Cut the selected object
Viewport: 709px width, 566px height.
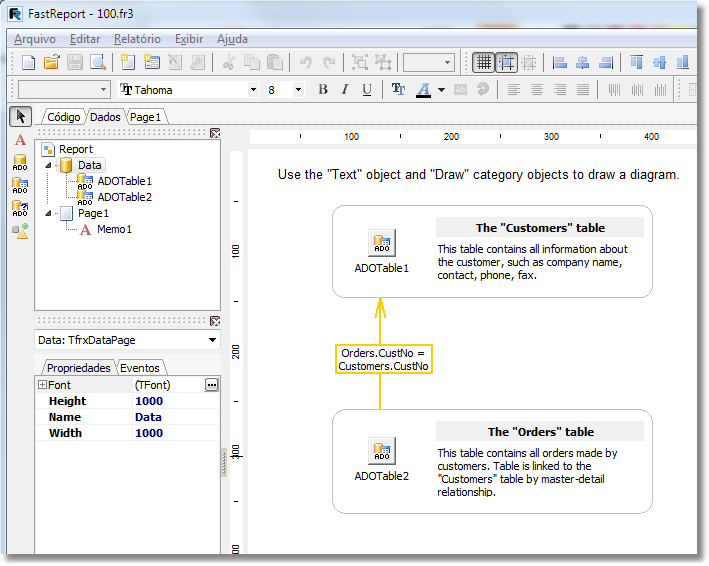pyautogui.click(x=228, y=62)
